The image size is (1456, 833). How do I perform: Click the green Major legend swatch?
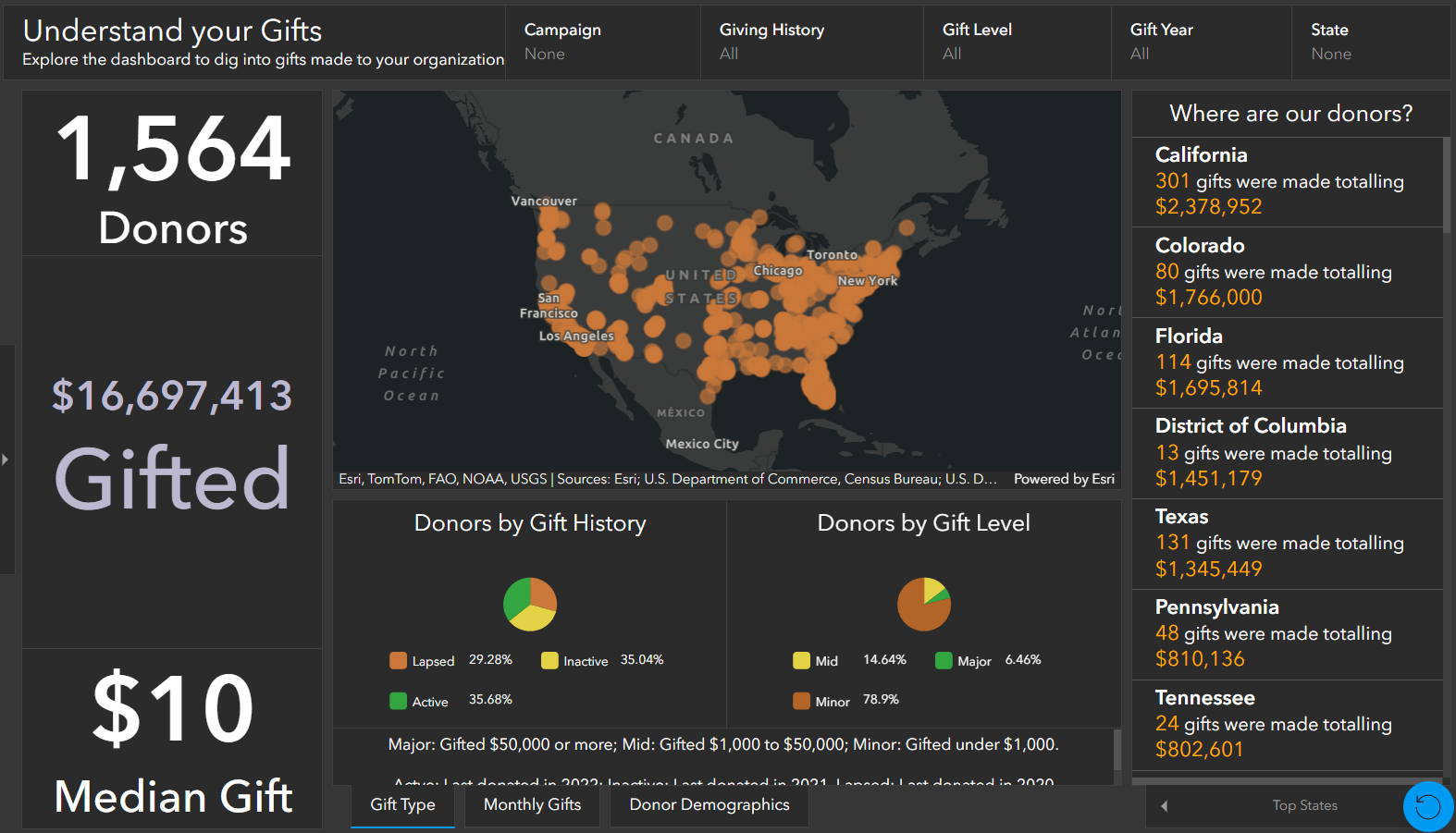coord(944,660)
